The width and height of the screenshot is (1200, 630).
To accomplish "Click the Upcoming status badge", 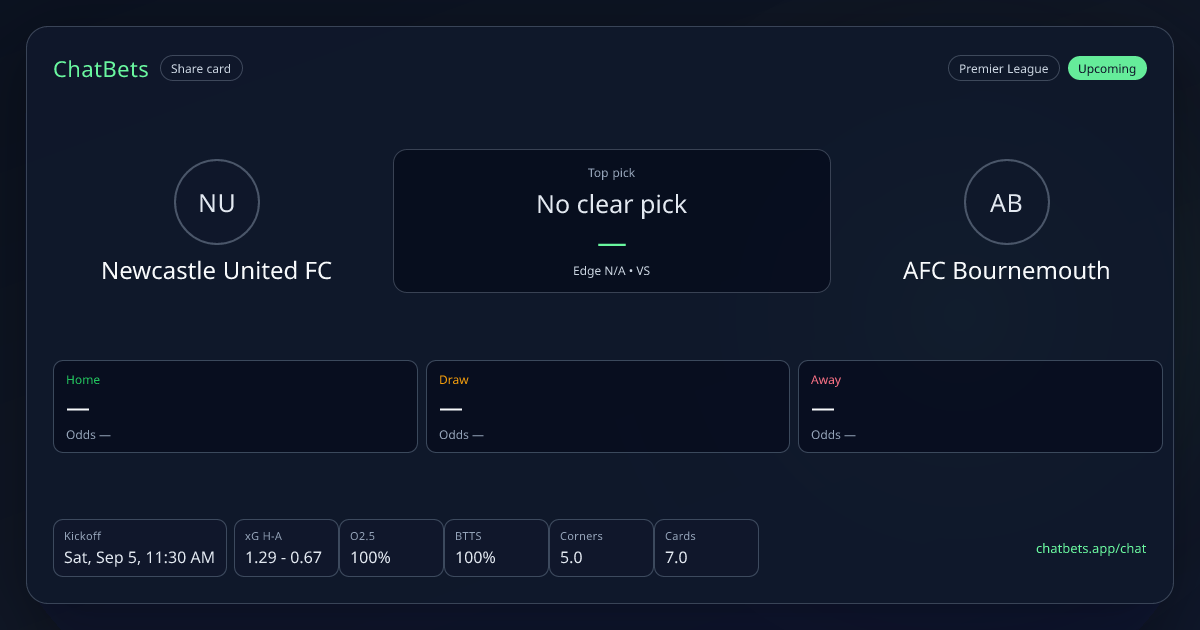I will point(1107,69).
